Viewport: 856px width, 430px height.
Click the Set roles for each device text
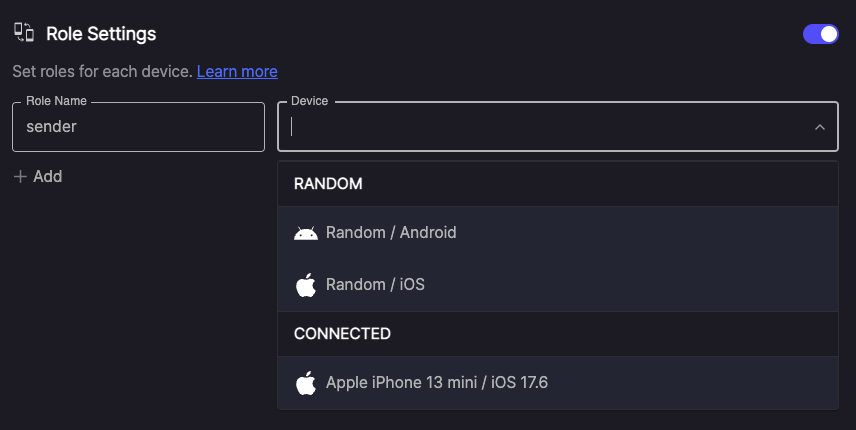tap(102, 71)
